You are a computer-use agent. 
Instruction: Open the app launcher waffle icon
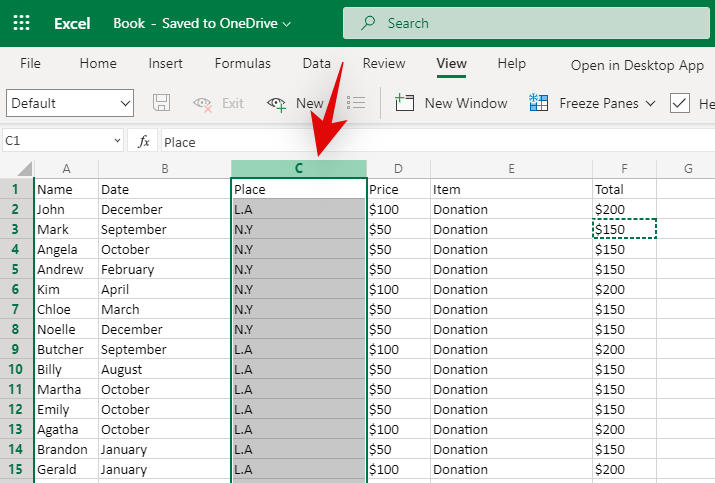click(x=21, y=22)
